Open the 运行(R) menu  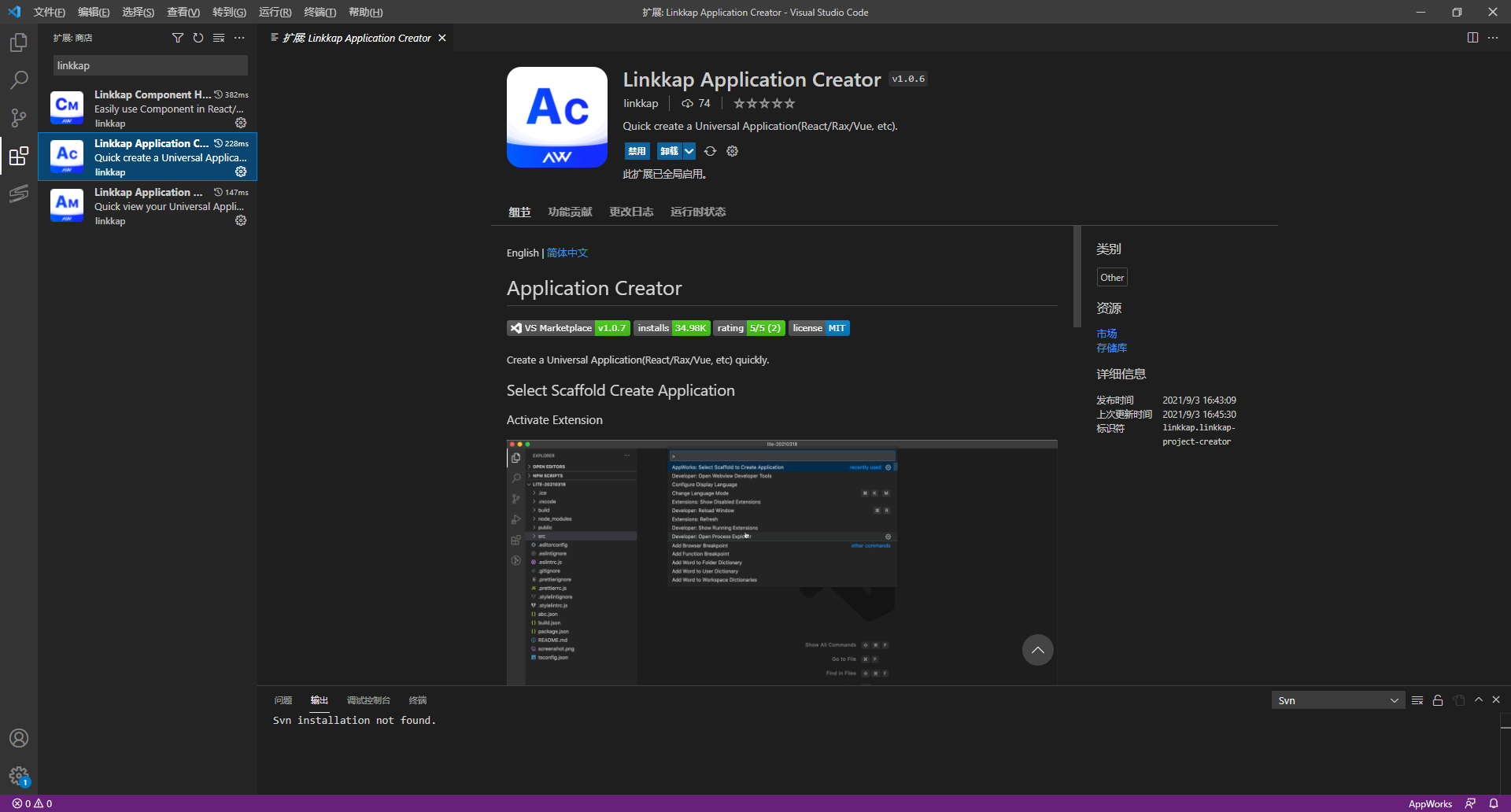tap(275, 12)
